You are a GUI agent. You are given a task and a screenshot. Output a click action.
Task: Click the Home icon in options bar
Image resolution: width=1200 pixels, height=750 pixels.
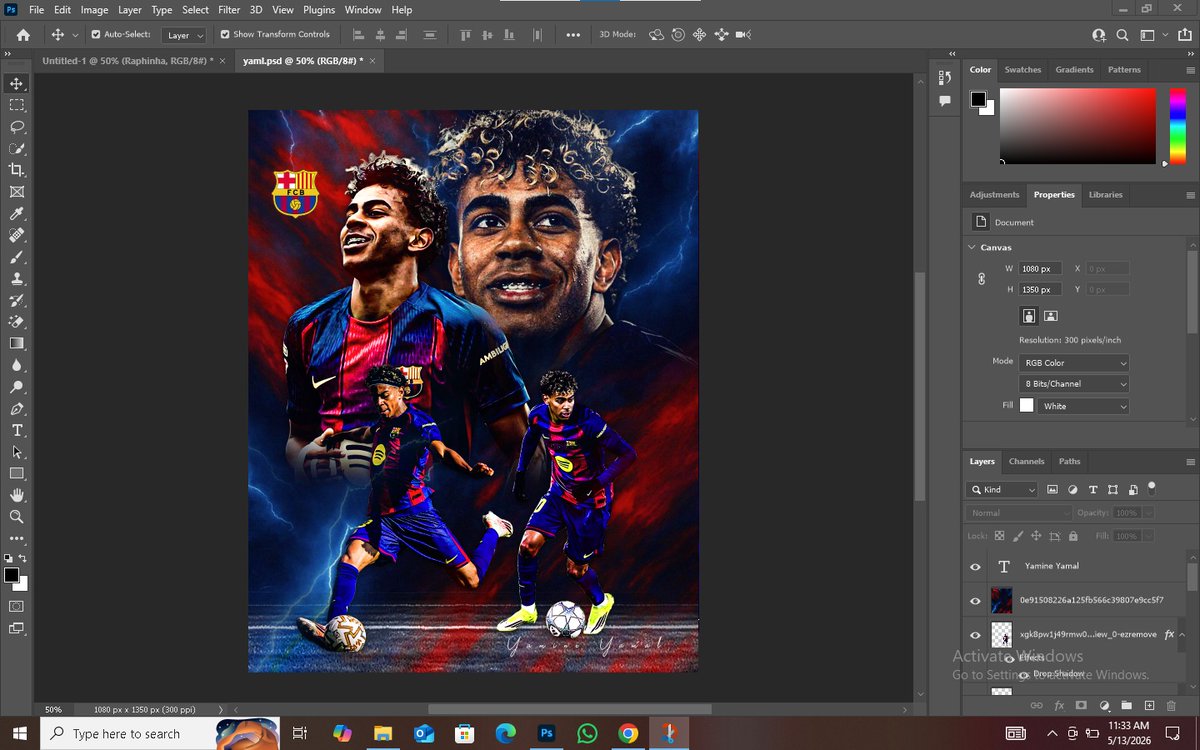(x=22, y=34)
